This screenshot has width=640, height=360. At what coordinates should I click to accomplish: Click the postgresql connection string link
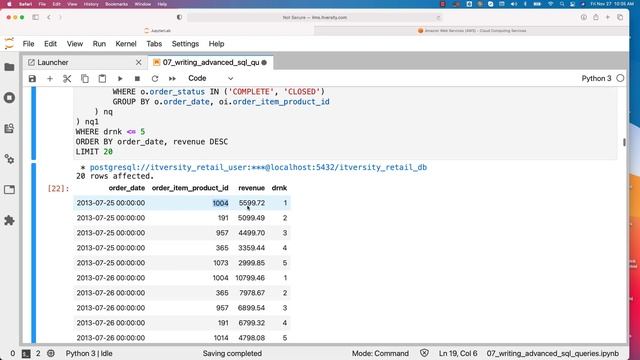pyautogui.click(x=258, y=167)
